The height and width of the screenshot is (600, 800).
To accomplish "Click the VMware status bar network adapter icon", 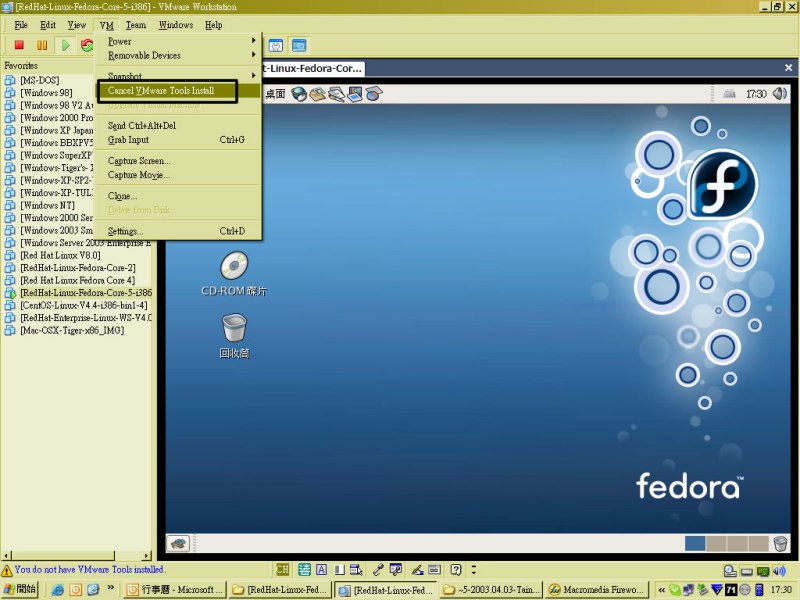I will (x=763, y=571).
